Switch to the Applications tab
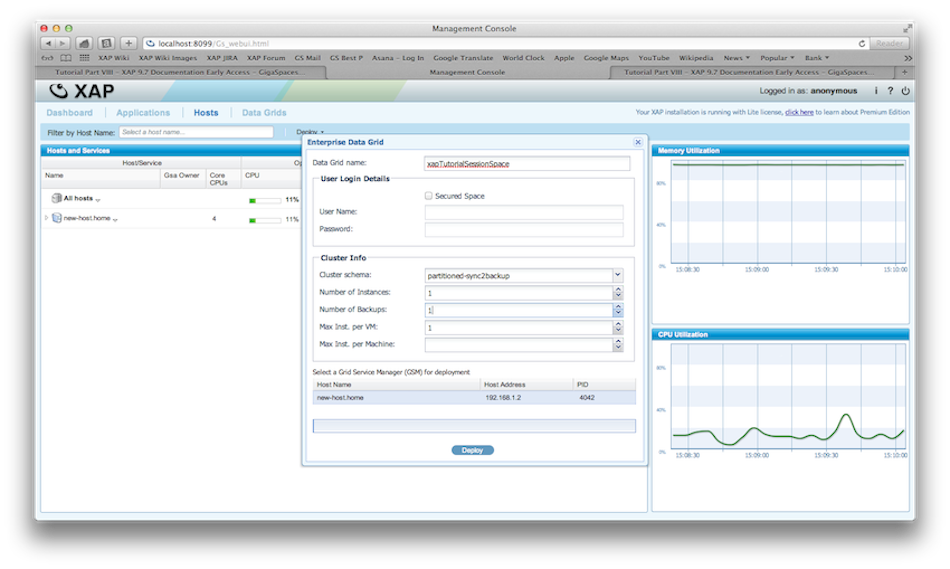The height and width of the screenshot is (569, 950). point(143,113)
